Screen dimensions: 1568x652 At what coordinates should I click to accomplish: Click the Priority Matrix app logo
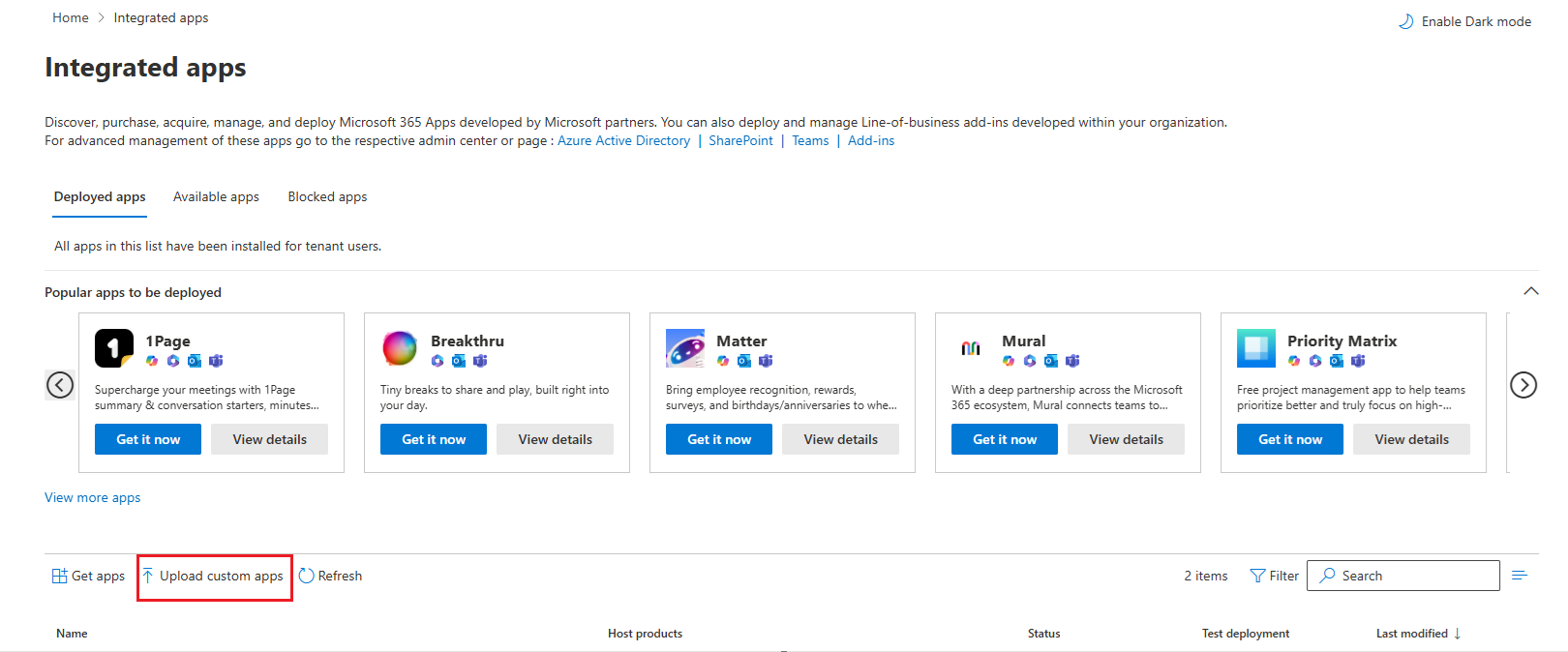click(x=1256, y=348)
